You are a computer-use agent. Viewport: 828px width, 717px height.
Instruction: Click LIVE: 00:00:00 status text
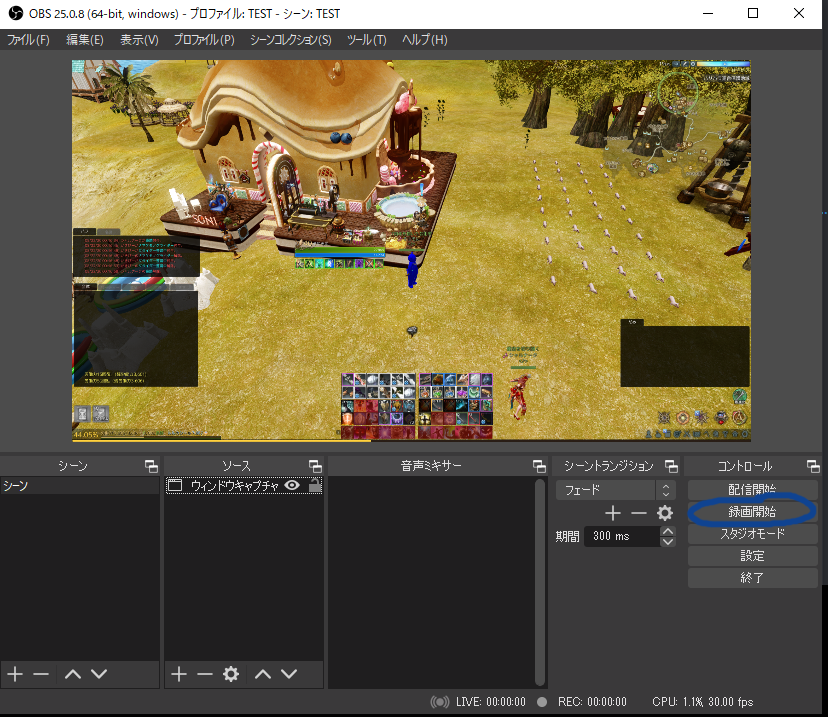point(491,702)
